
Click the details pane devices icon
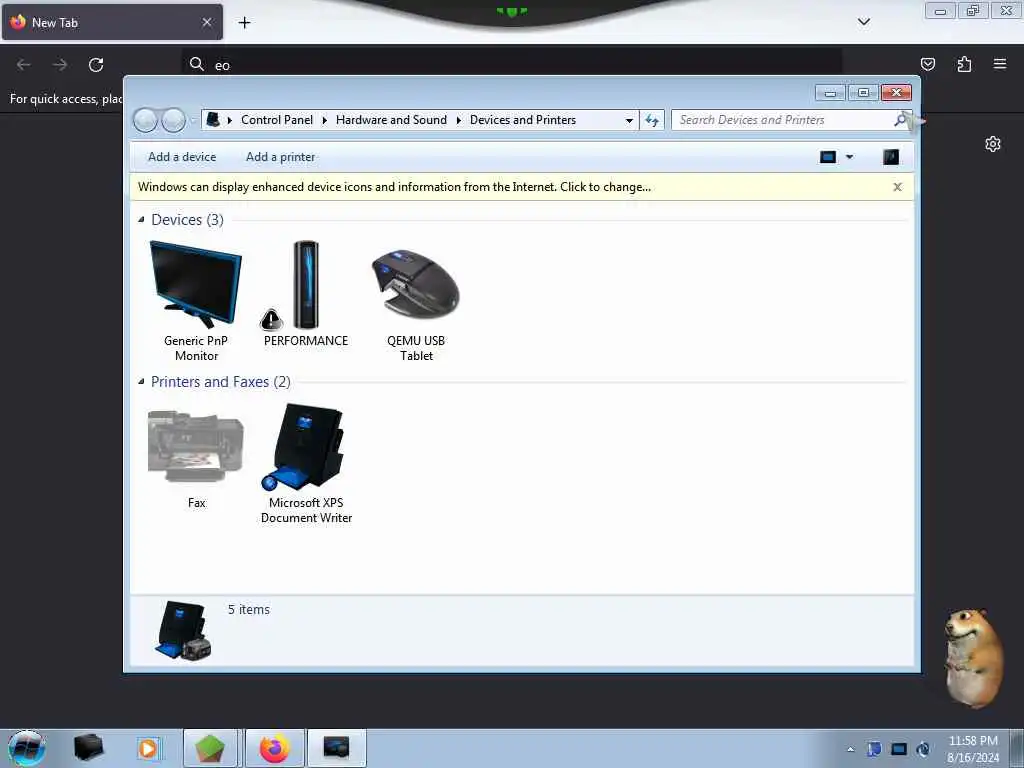click(x=183, y=630)
